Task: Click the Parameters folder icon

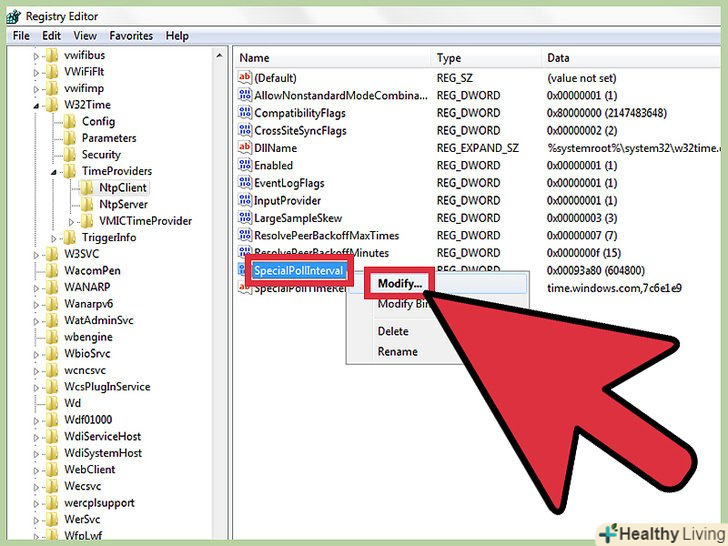Action: point(70,138)
